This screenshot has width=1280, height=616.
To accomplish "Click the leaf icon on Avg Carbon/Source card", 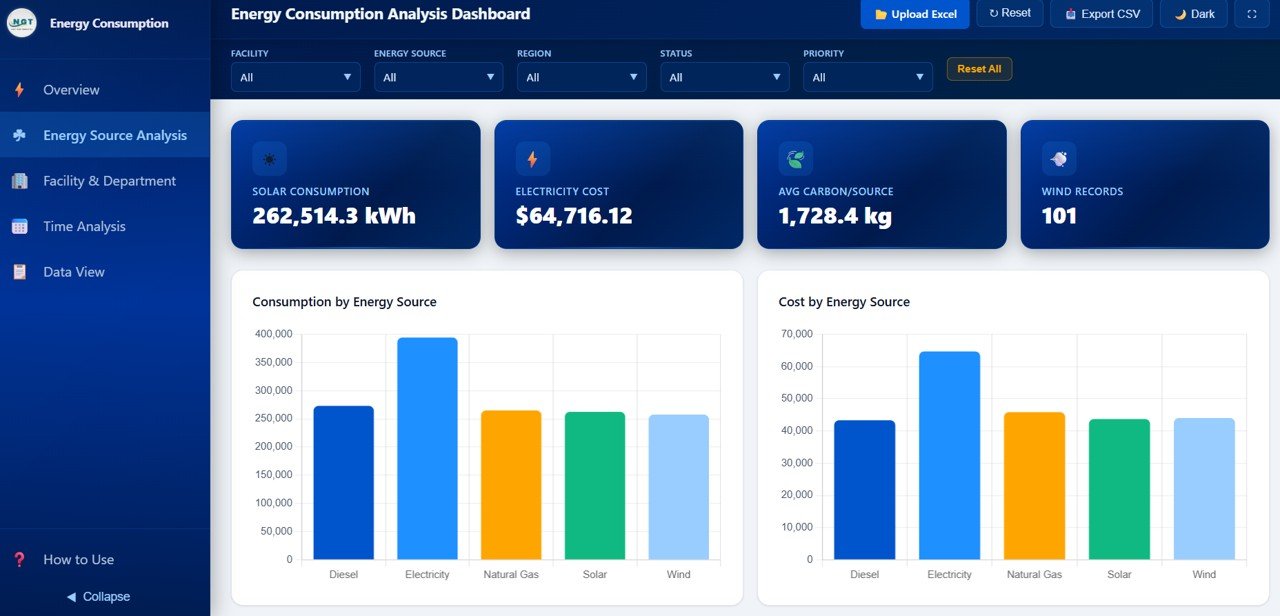I will click(x=795, y=159).
